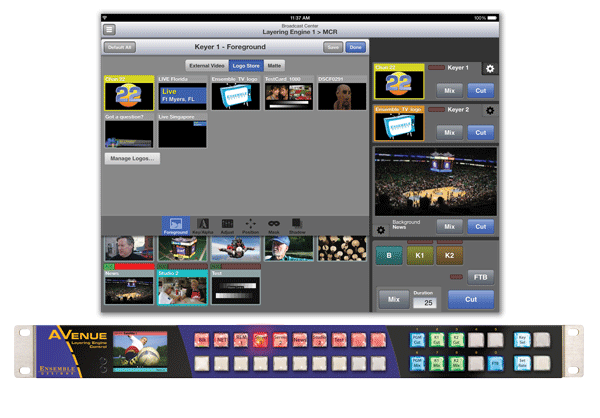Open the Shadow tool icon
Viewport: 600px width, 418px height.
point(297,225)
